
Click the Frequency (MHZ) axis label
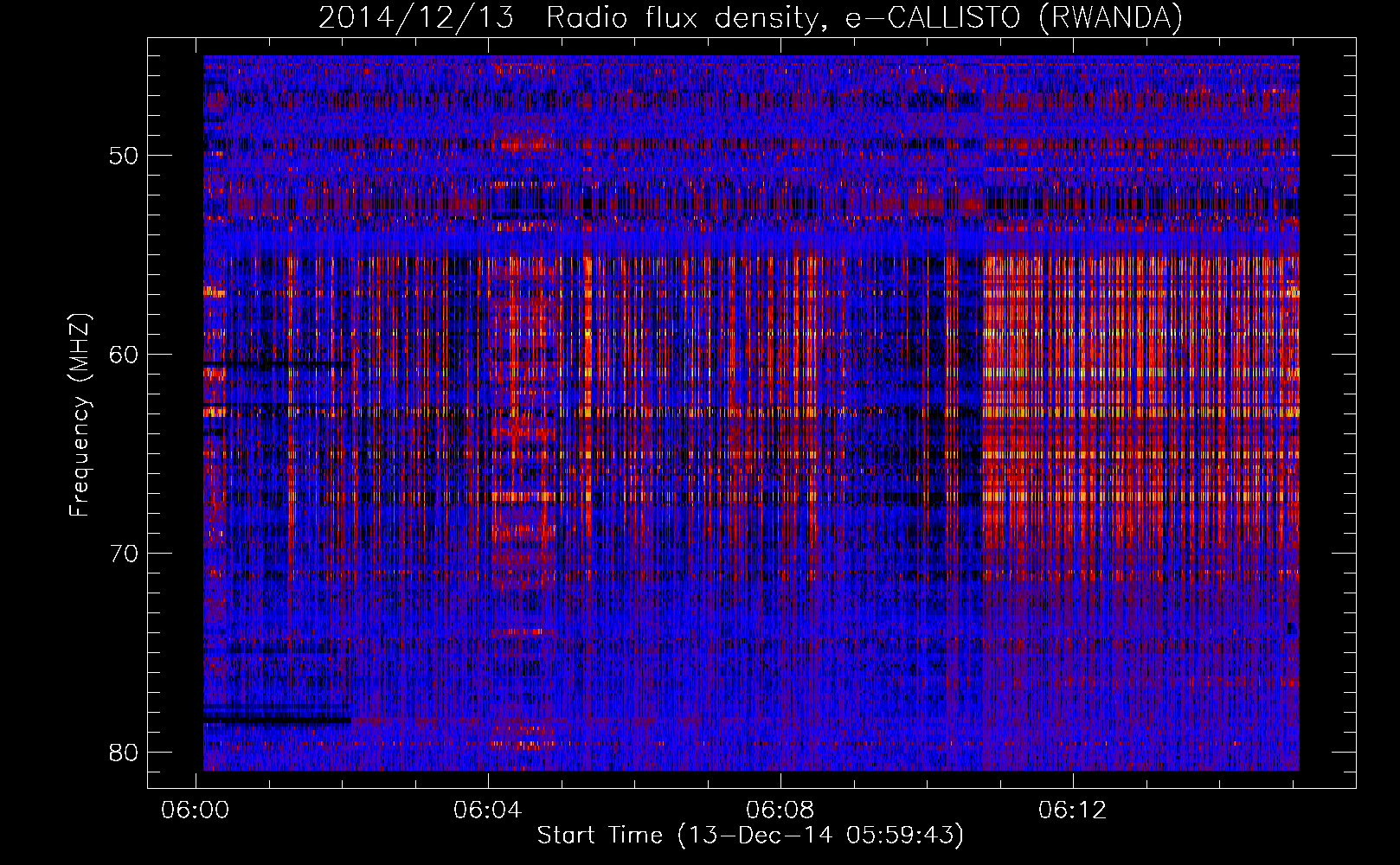(x=80, y=415)
